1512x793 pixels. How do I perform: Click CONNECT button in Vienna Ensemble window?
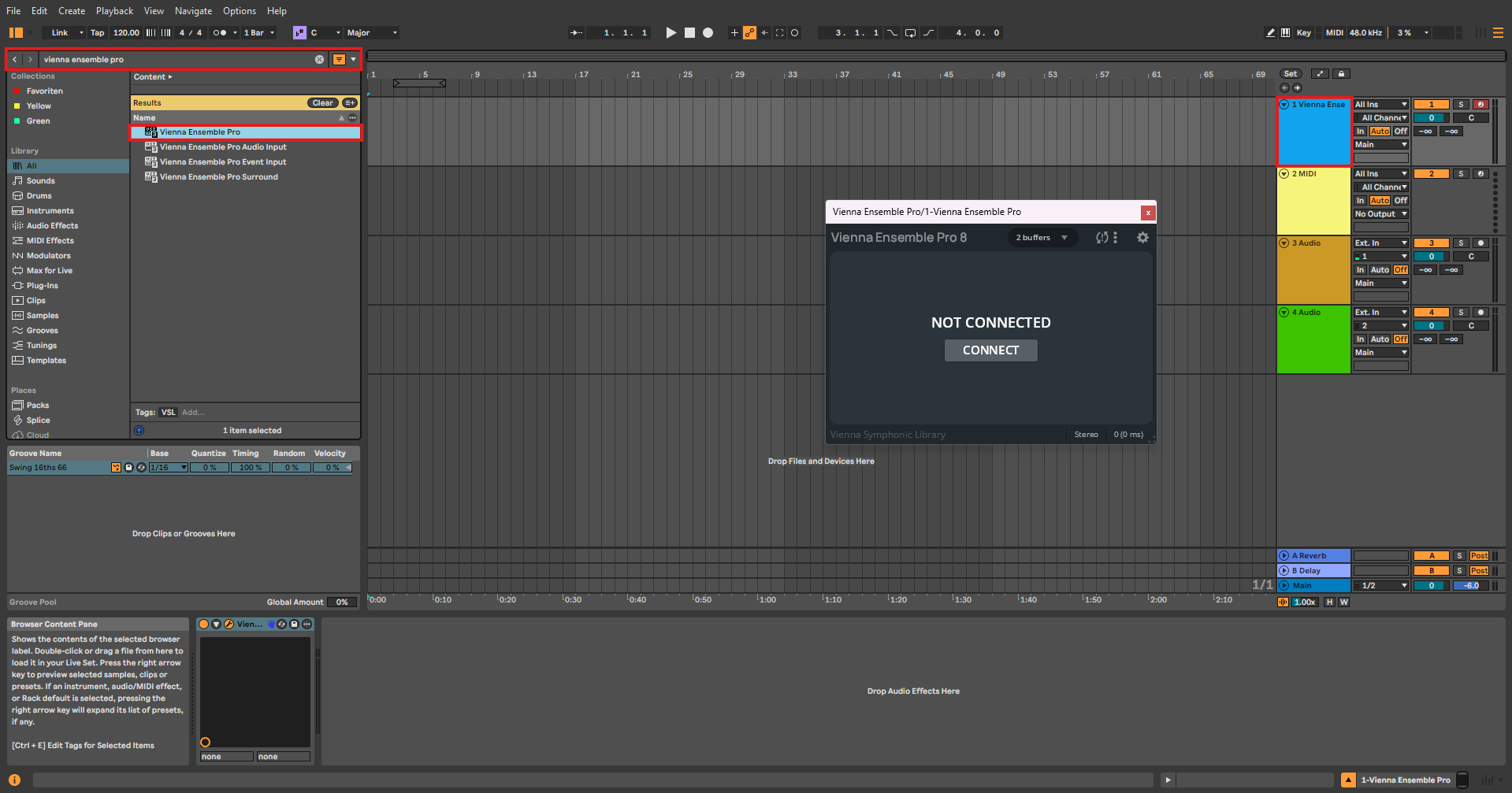tap(990, 350)
